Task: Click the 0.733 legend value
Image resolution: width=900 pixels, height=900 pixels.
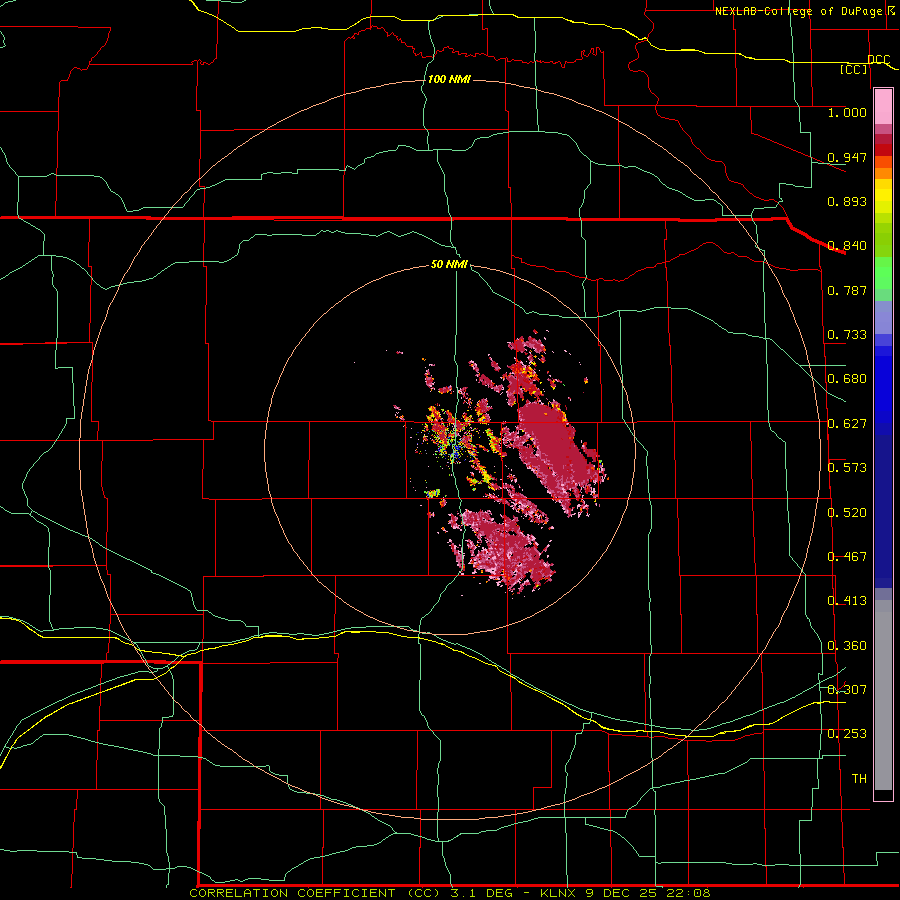Action: [x=847, y=335]
